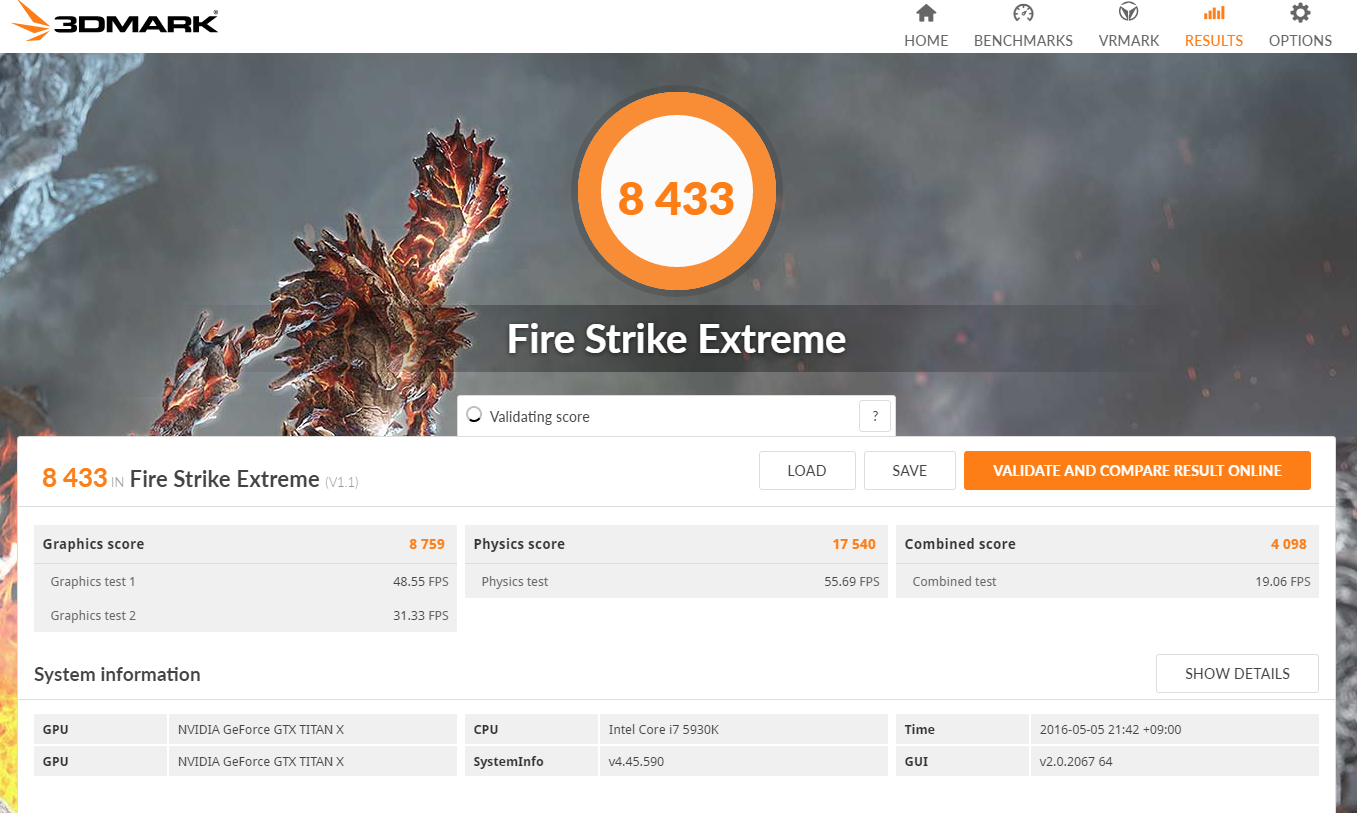
Task: Click the Results bar chart icon
Action: (1214, 13)
